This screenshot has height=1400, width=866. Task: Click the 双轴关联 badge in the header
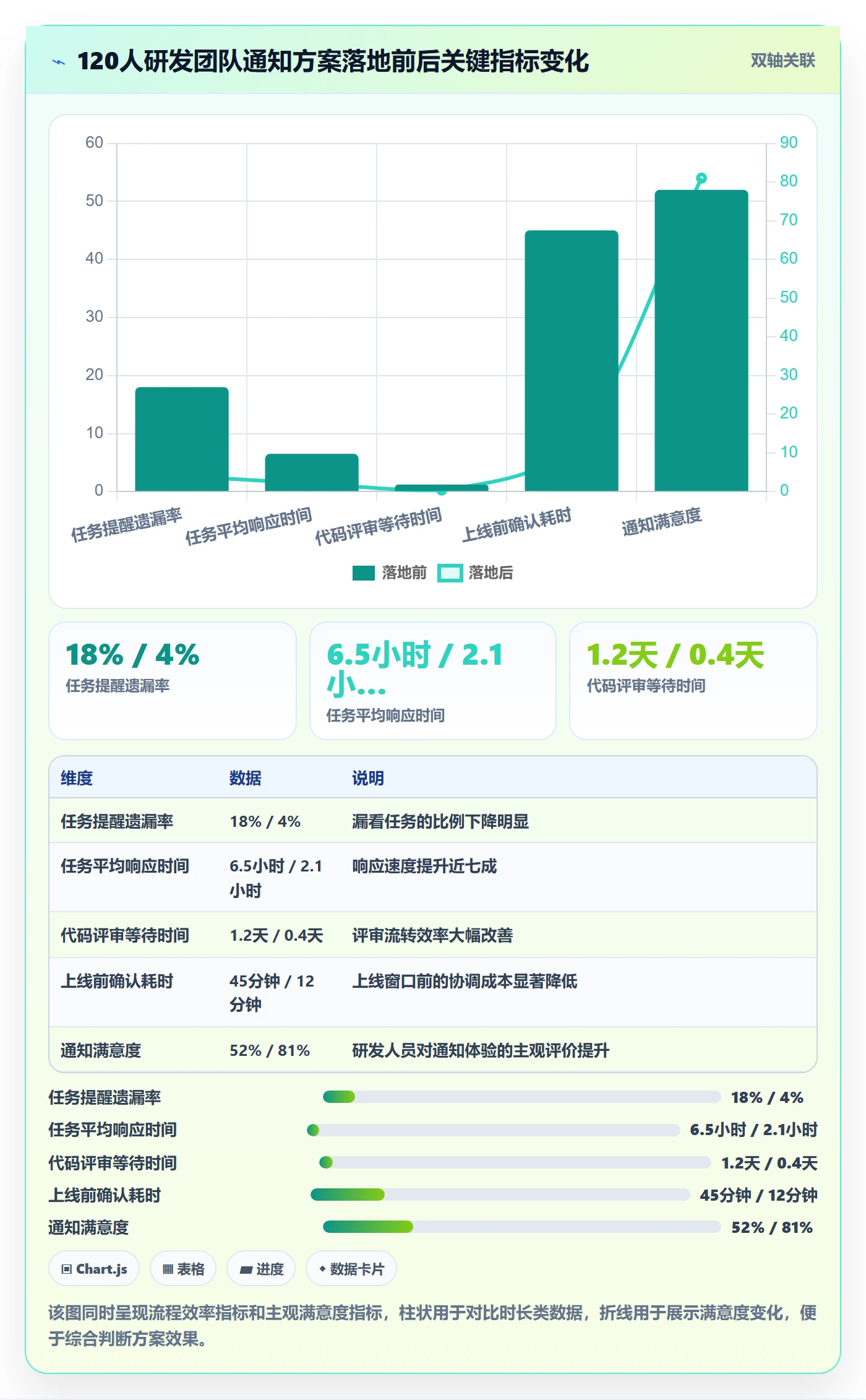click(x=782, y=61)
